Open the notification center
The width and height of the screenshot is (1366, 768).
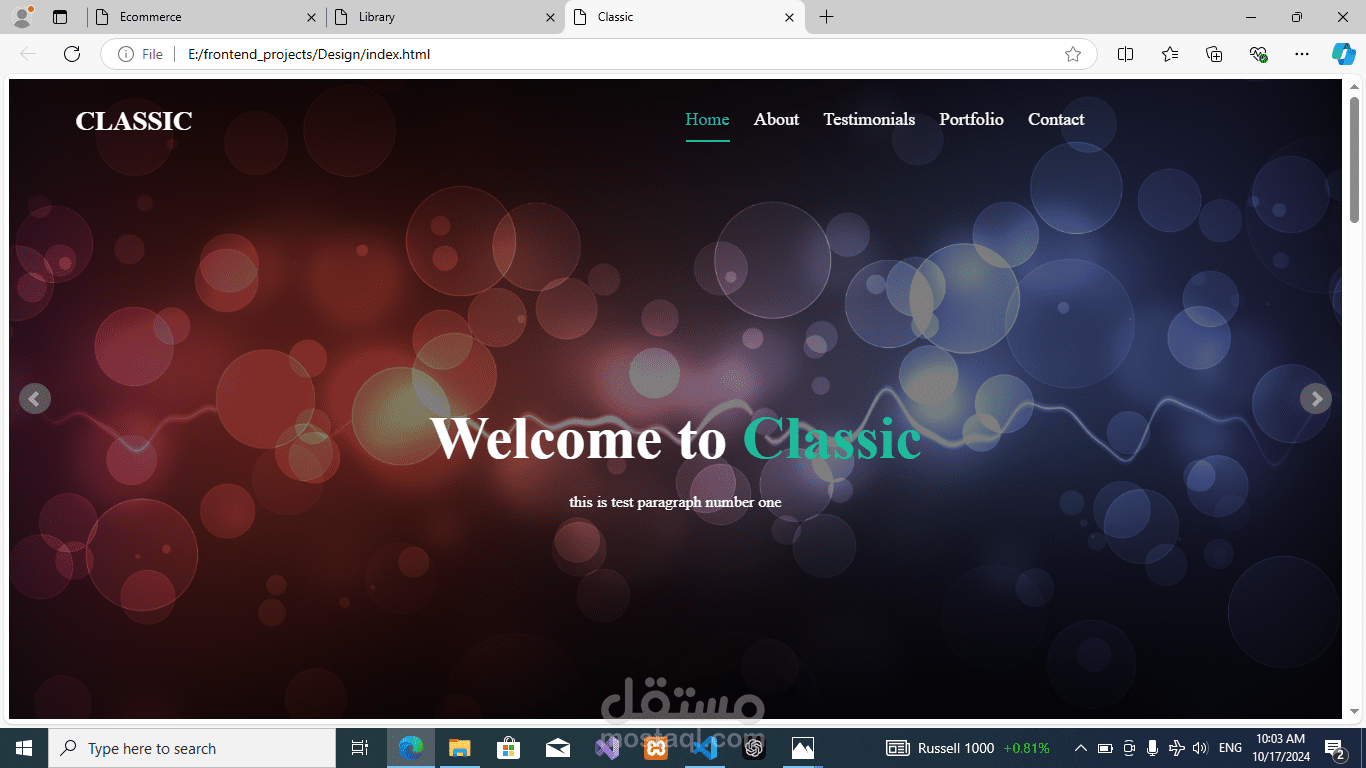pos(1333,748)
